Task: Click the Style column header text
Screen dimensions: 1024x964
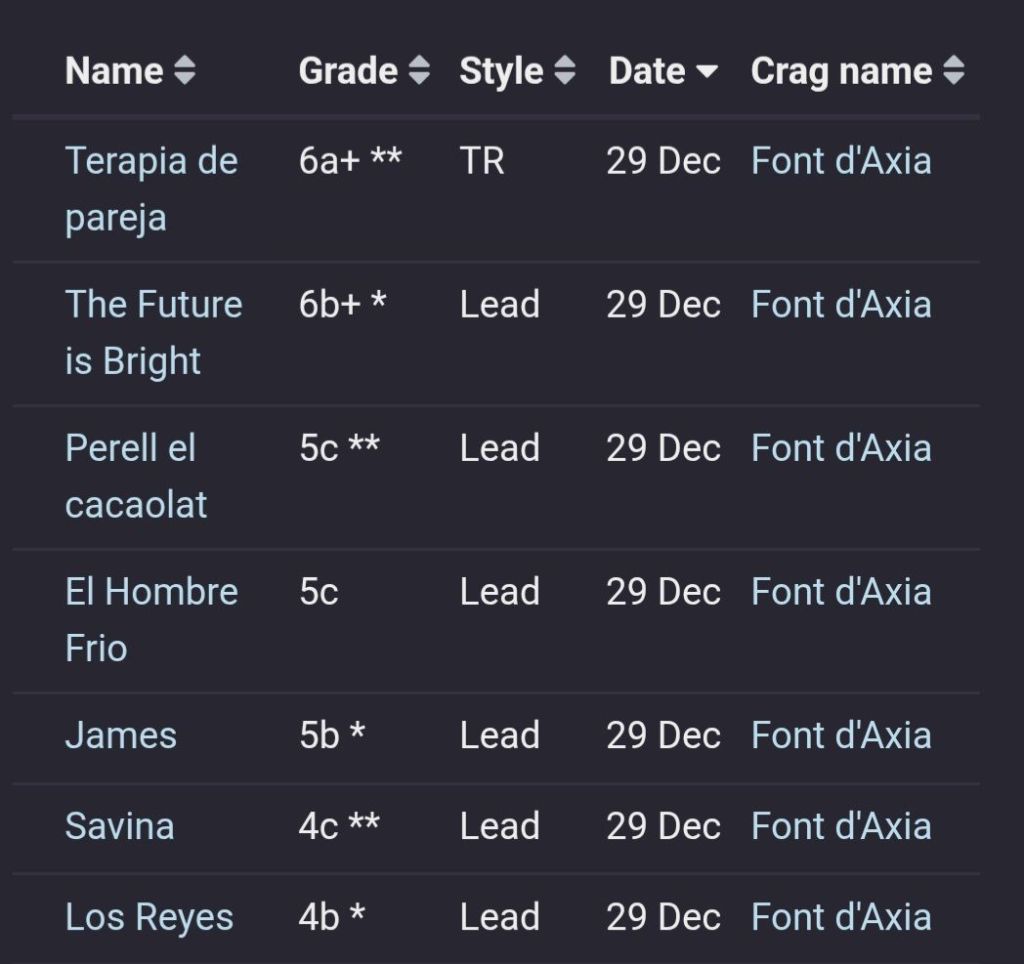Action: click(x=501, y=71)
